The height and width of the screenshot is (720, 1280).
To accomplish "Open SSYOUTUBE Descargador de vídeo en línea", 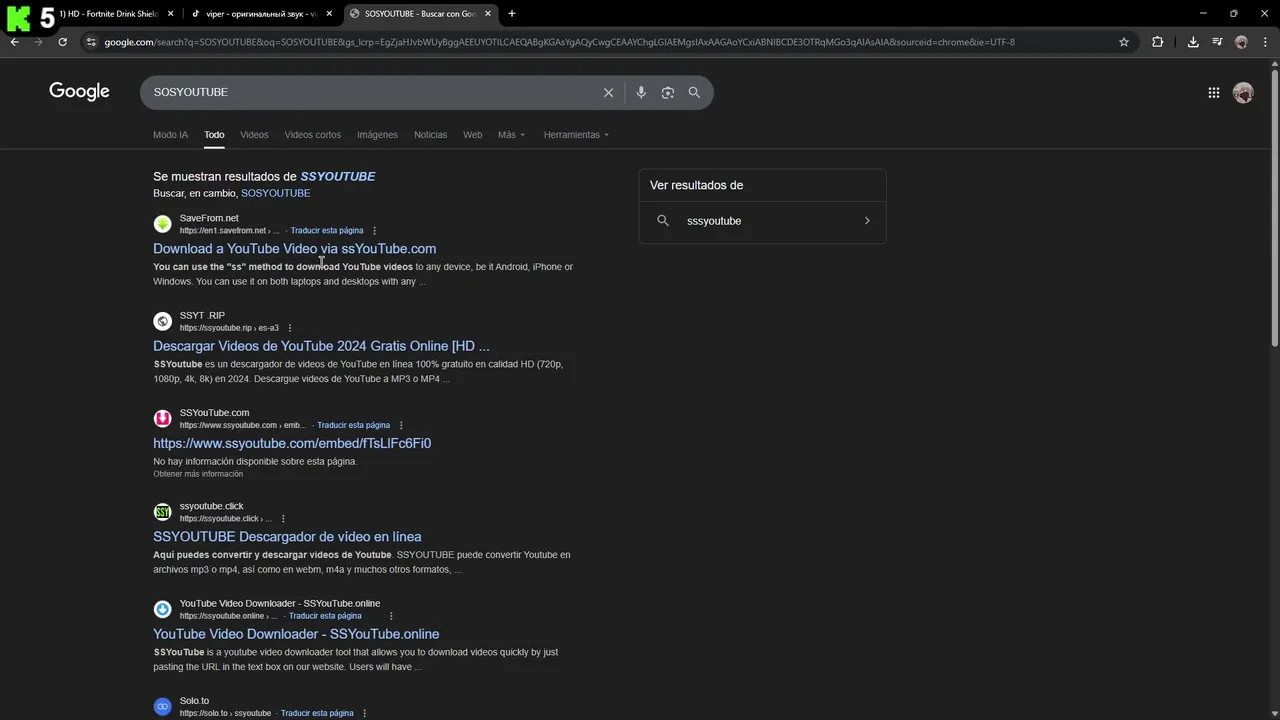I will (x=287, y=537).
